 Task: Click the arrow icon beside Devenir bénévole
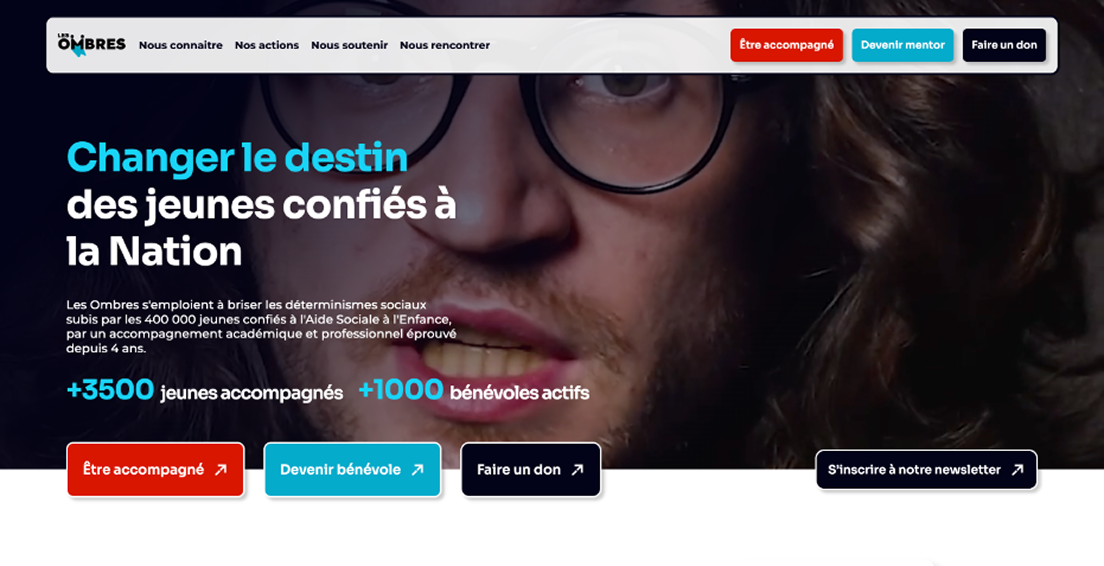pyautogui.click(x=418, y=470)
